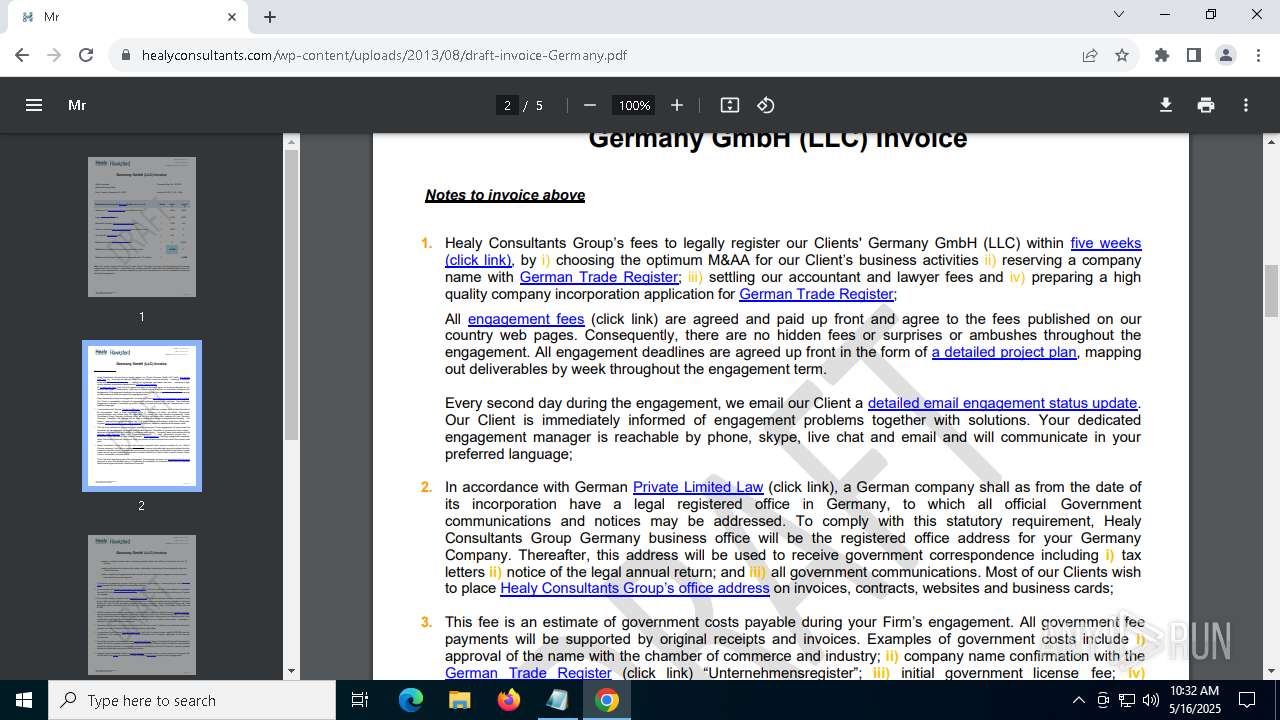Click the fit to page icon
The image size is (1280, 720).
(730, 105)
